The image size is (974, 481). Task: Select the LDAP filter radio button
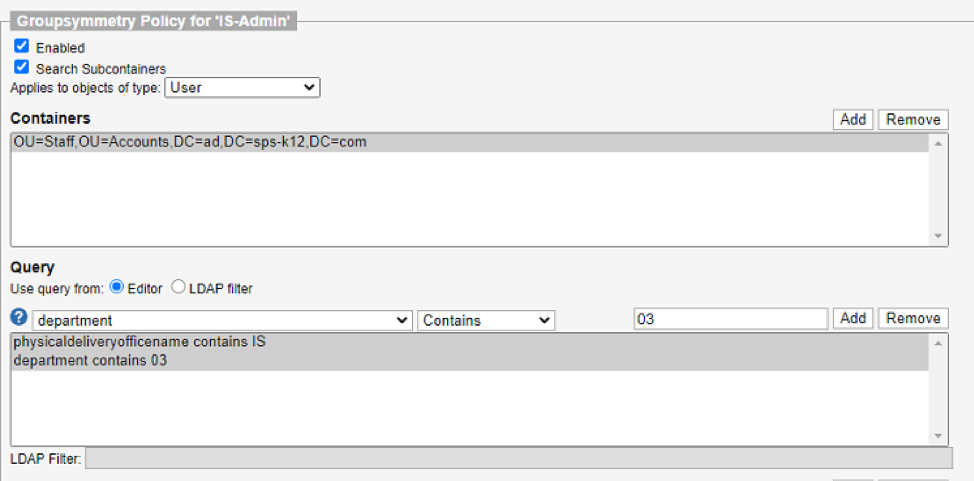[179, 287]
